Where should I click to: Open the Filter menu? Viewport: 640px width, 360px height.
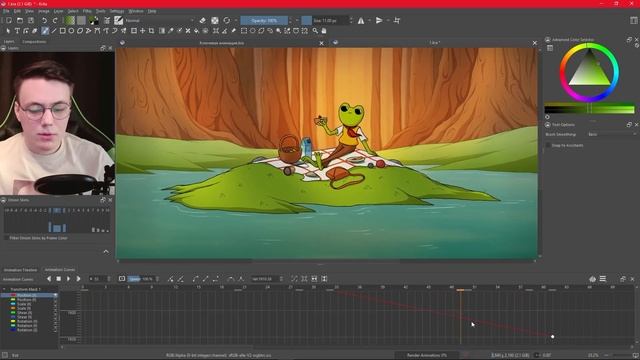click(x=87, y=11)
